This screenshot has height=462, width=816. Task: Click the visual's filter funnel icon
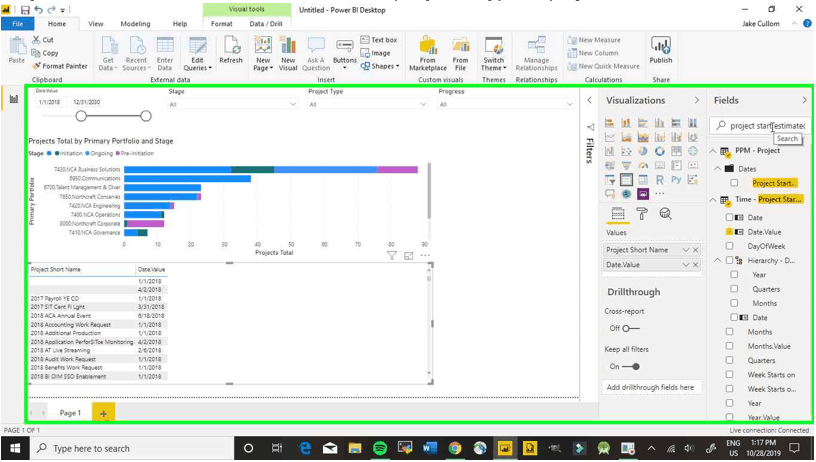[392, 255]
